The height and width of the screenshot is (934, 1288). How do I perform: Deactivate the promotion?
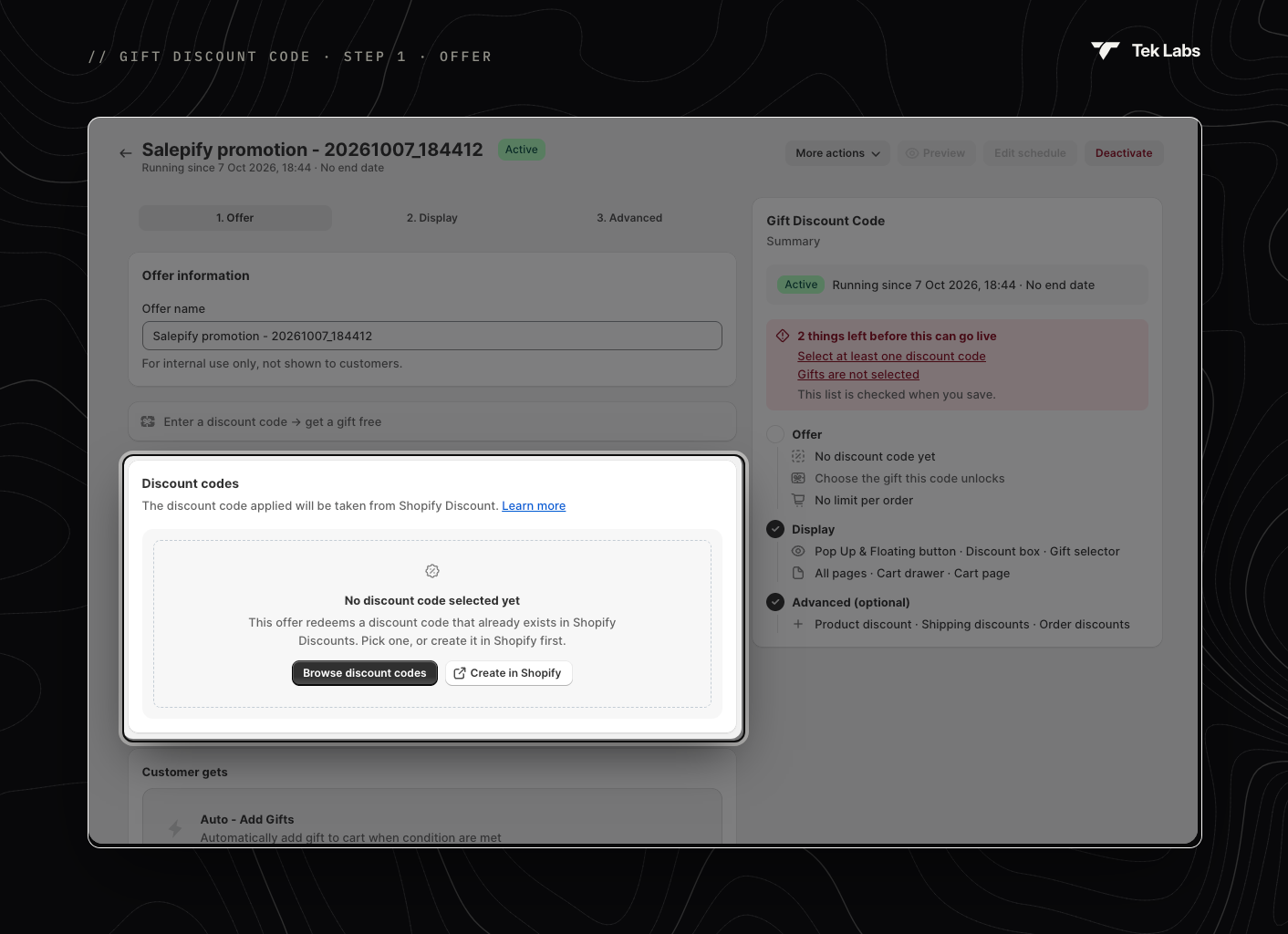click(1124, 153)
